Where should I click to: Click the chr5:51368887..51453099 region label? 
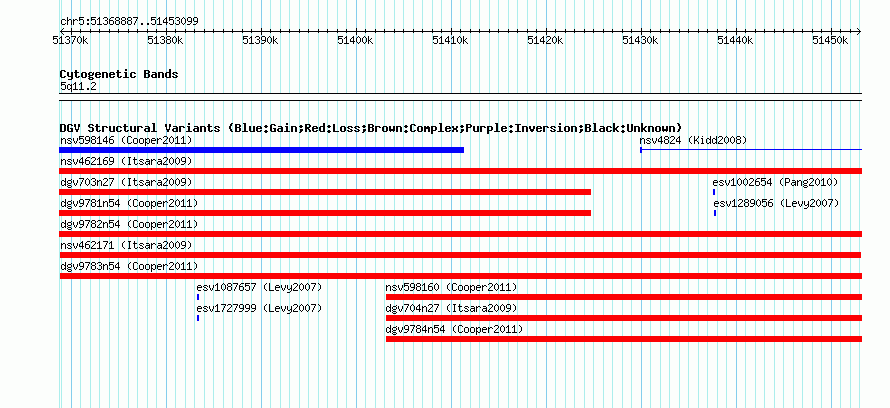129,22
